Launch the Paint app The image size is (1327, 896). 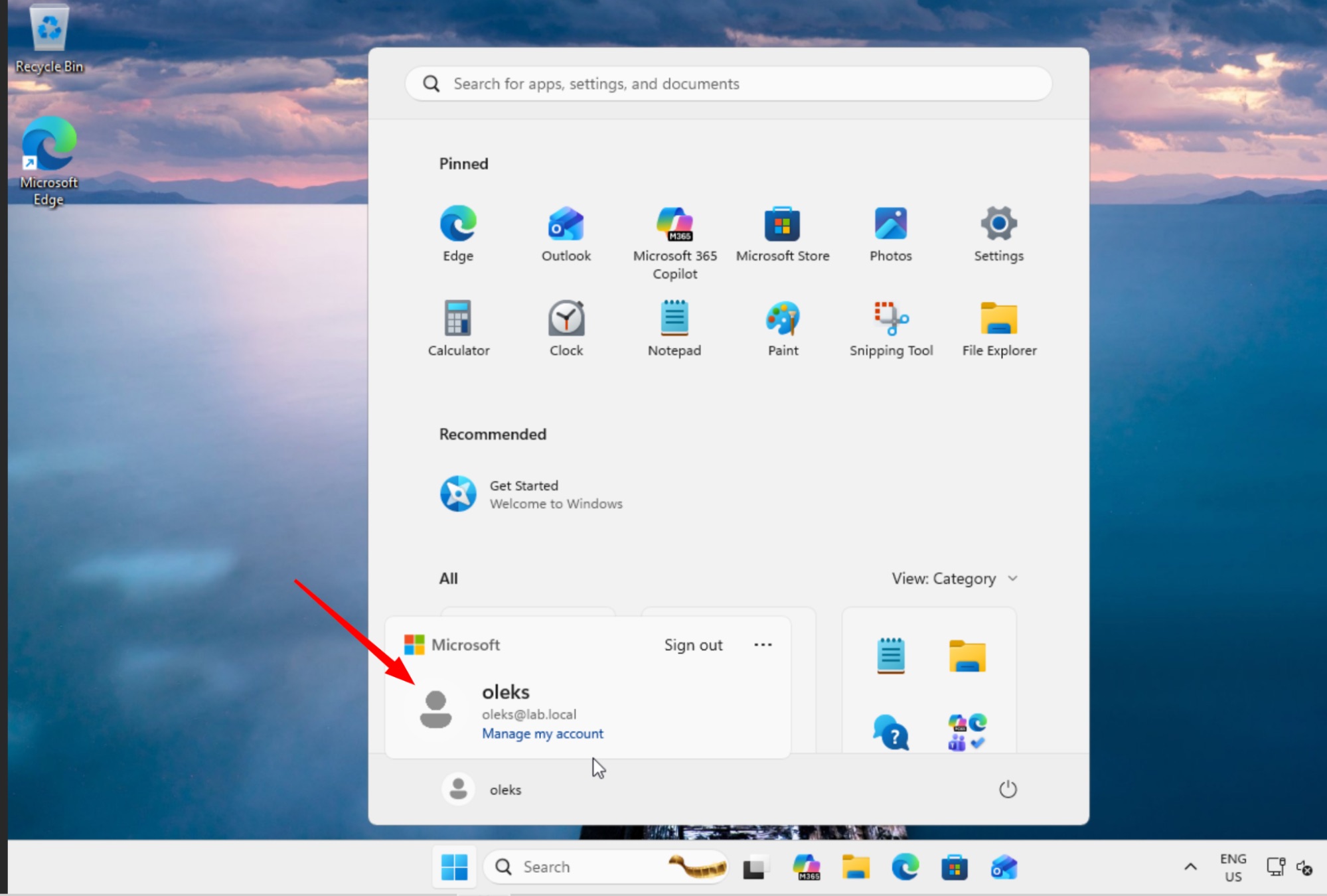tap(783, 329)
